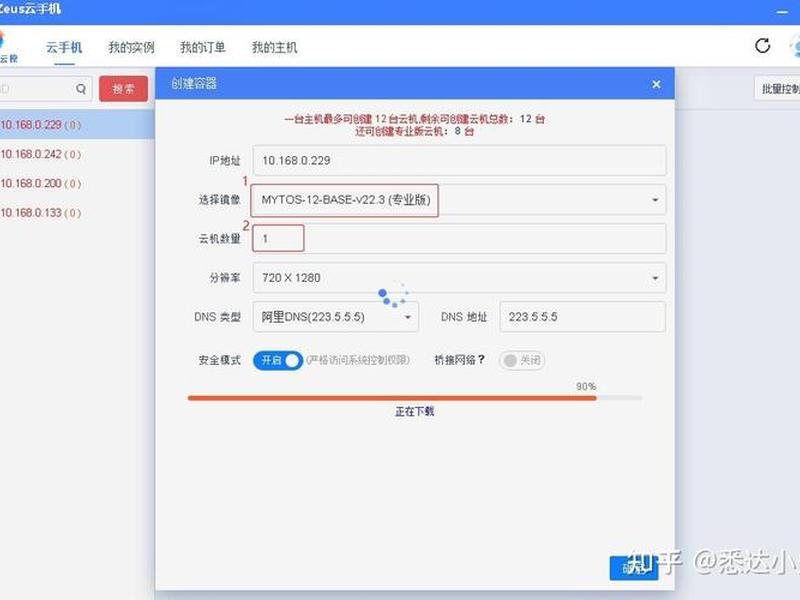This screenshot has width=800, height=600.
Task: Toggle the 安全模式 switch off
Action: tap(278, 360)
